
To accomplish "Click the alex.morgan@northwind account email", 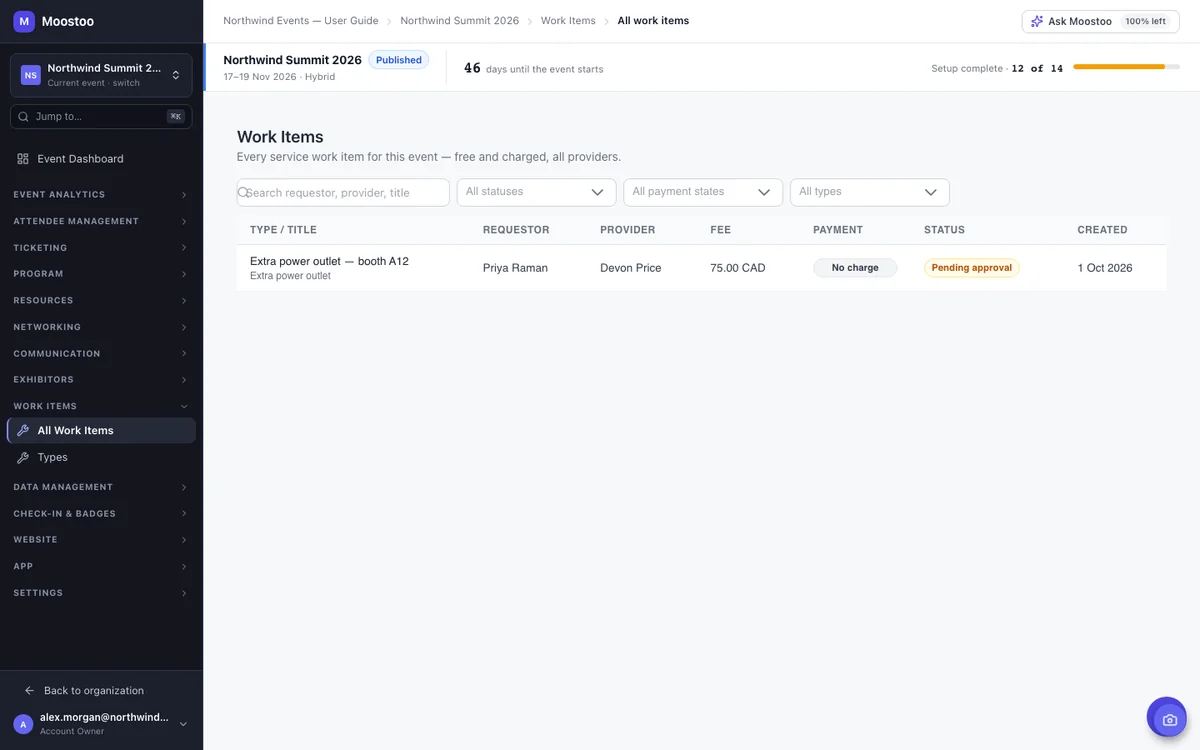I will point(104,718).
